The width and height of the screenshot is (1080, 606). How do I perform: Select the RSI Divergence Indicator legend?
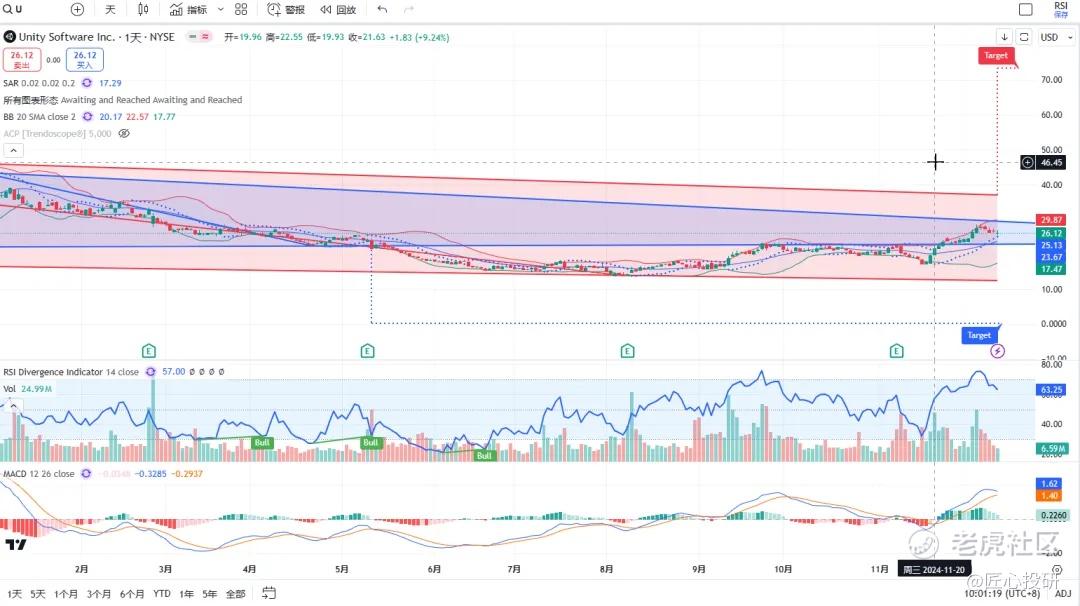[x=70, y=372]
